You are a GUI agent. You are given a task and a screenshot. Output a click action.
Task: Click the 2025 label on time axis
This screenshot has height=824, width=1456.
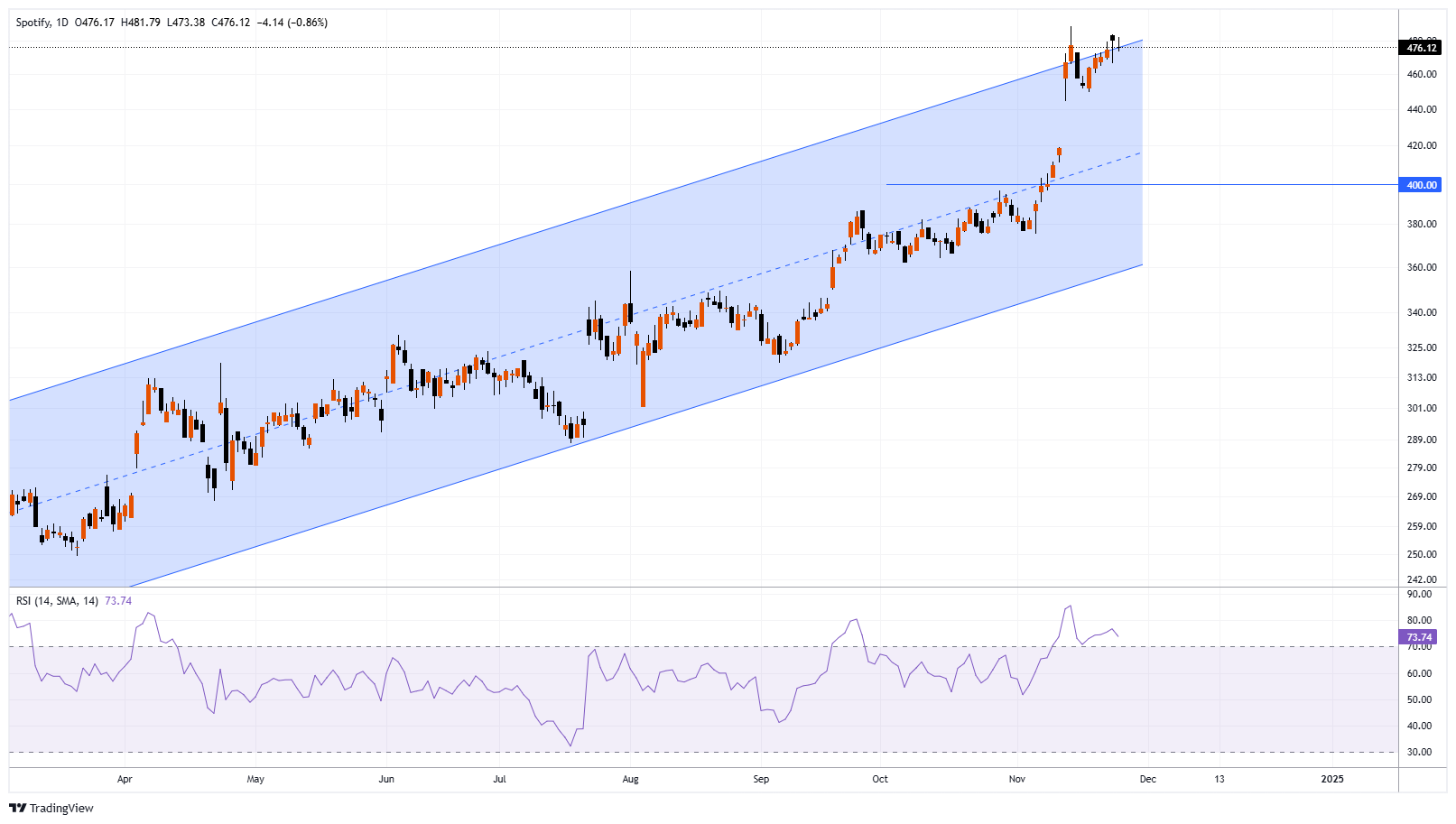tap(1332, 779)
